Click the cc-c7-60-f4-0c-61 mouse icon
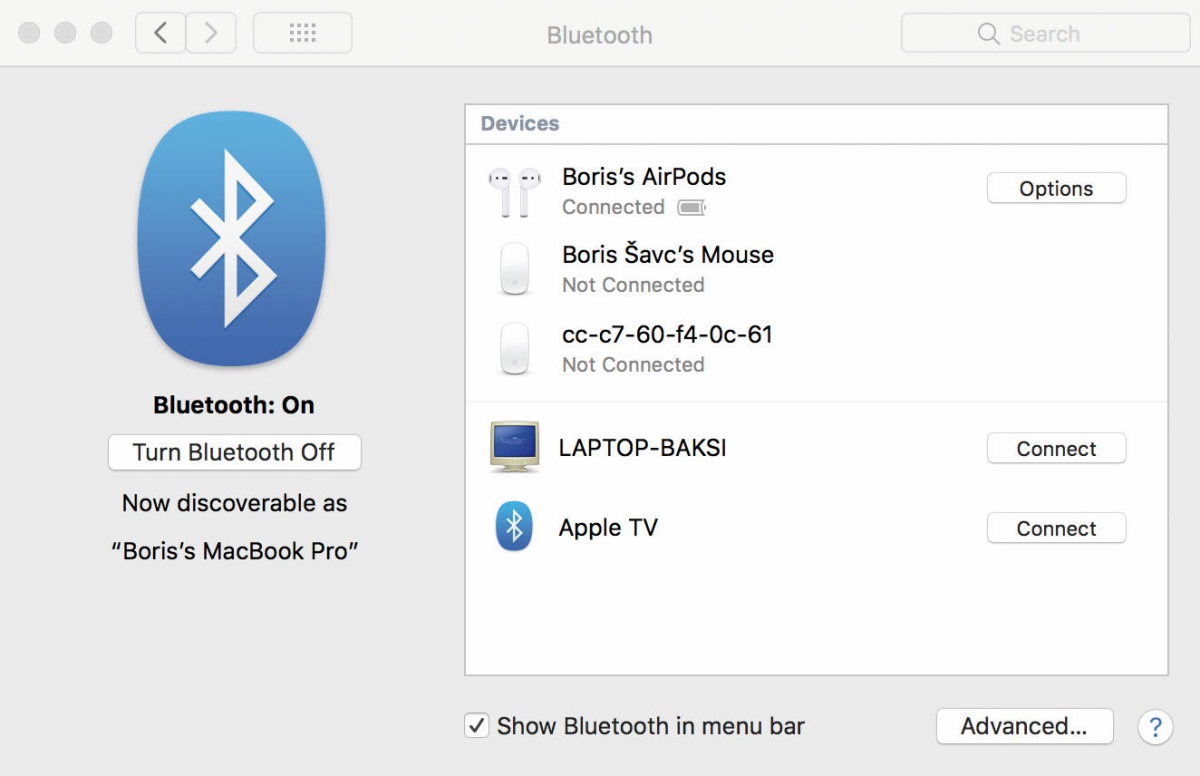Image resolution: width=1200 pixels, height=776 pixels. pyautogui.click(x=514, y=349)
